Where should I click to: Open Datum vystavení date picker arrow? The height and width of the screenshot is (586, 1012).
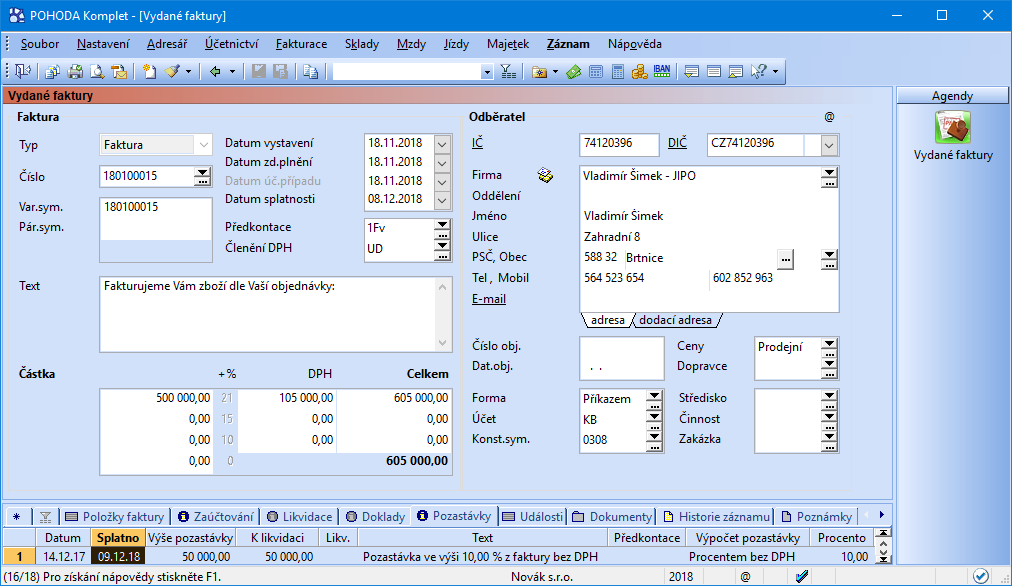point(442,143)
